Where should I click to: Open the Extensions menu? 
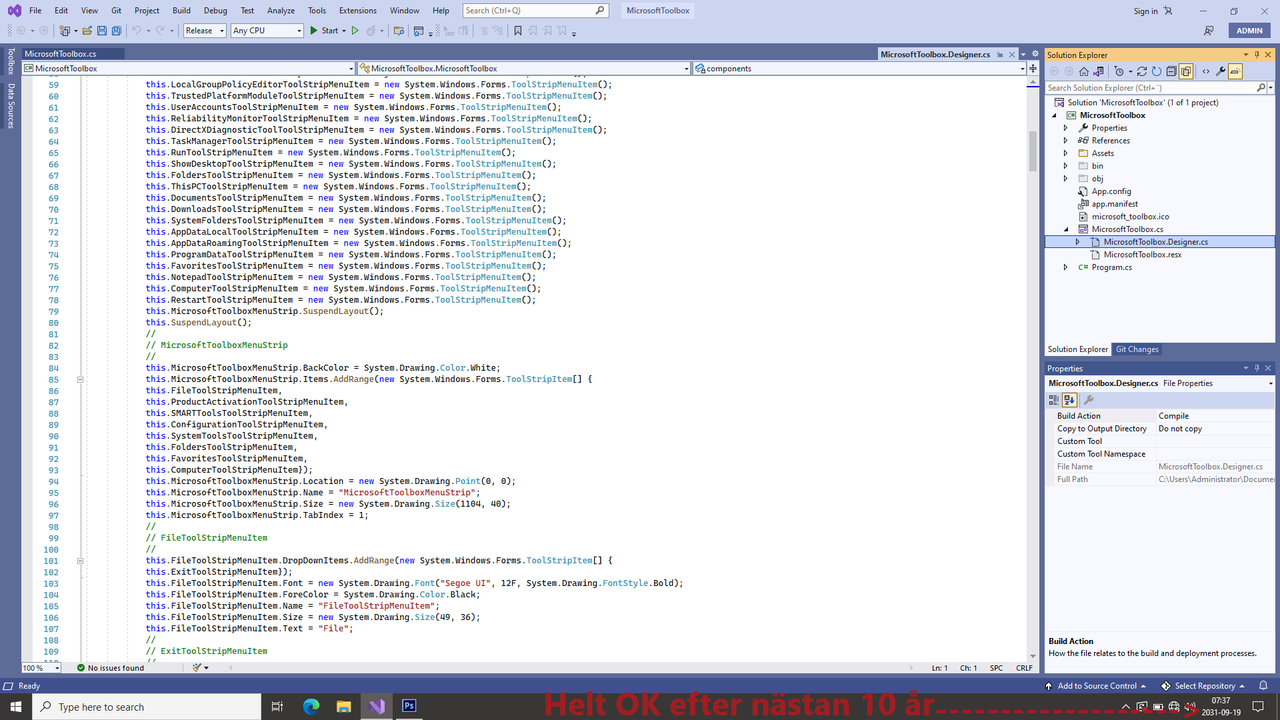click(358, 11)
